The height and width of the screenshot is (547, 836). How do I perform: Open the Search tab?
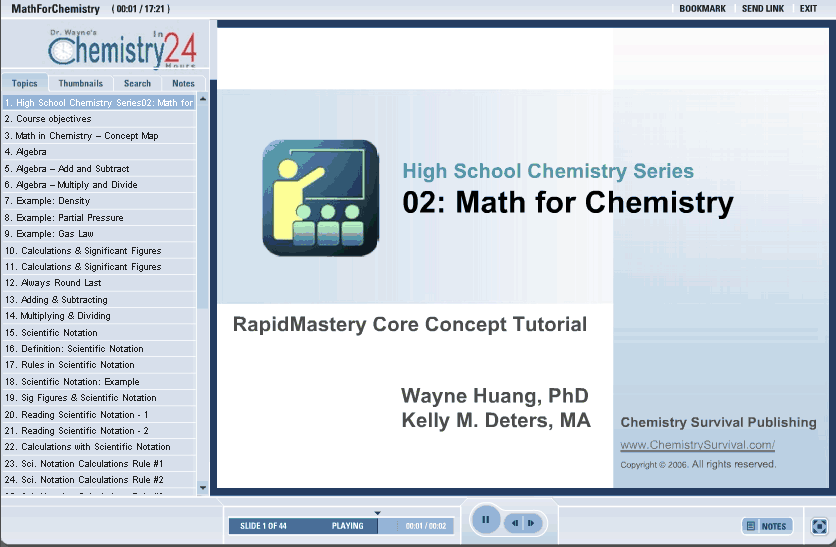pos(137,84)
